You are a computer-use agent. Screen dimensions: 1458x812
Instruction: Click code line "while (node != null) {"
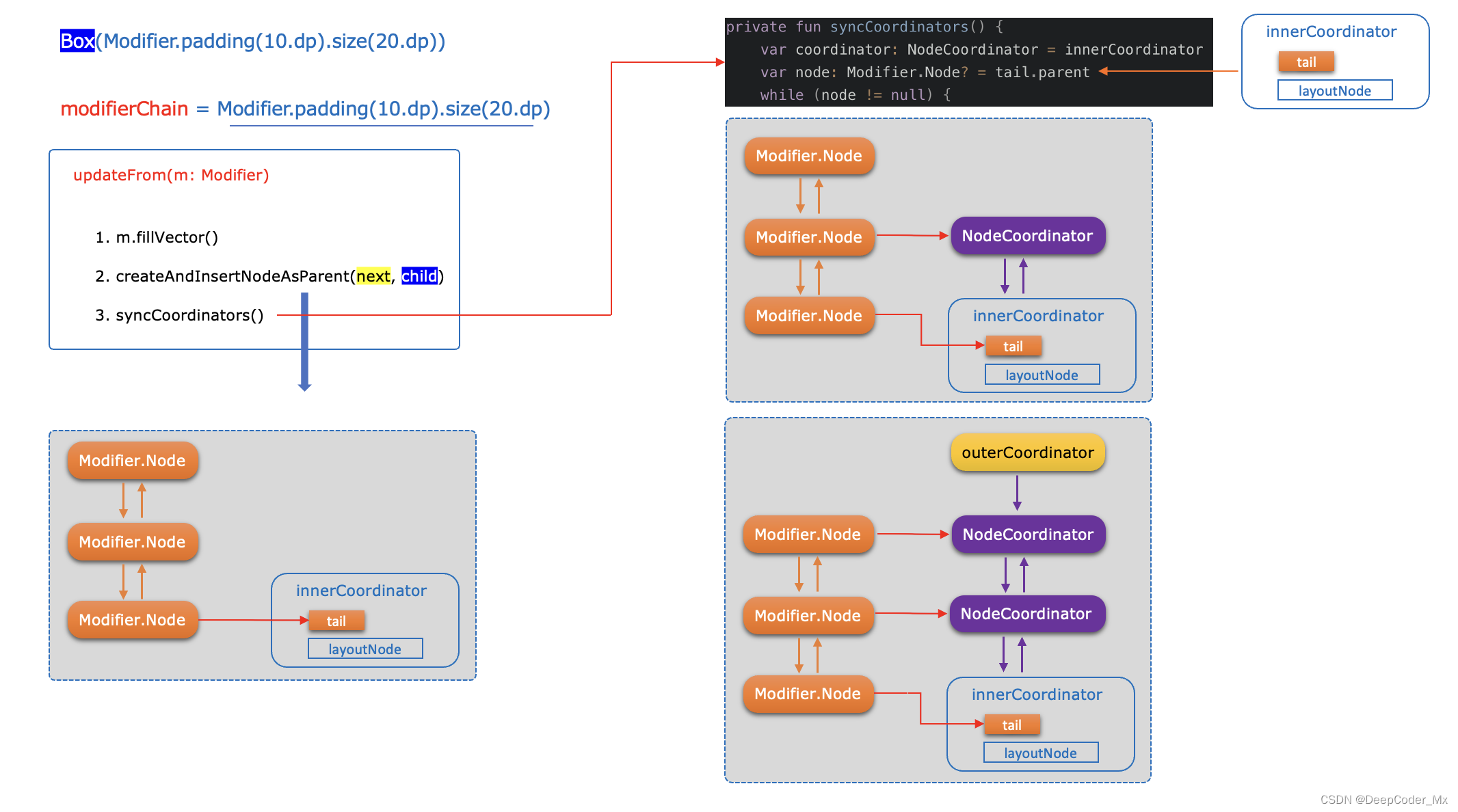(x=856, y=94)
